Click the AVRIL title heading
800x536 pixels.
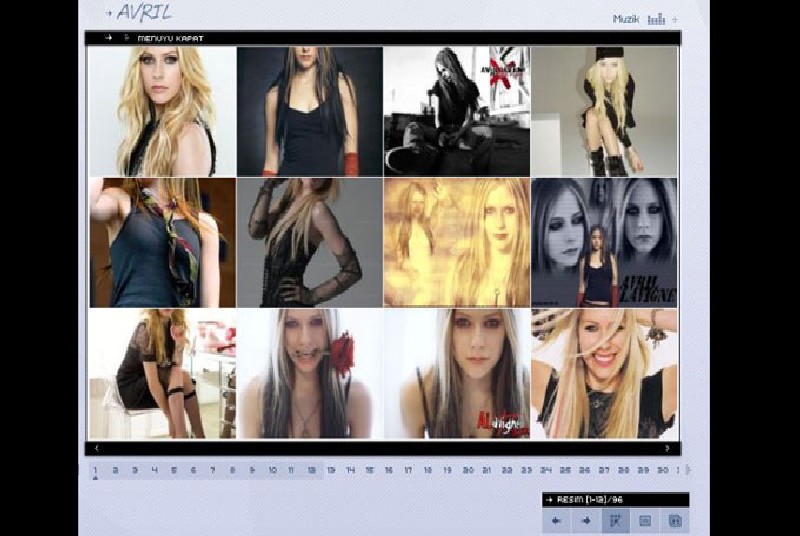click(x=144, y=13)
